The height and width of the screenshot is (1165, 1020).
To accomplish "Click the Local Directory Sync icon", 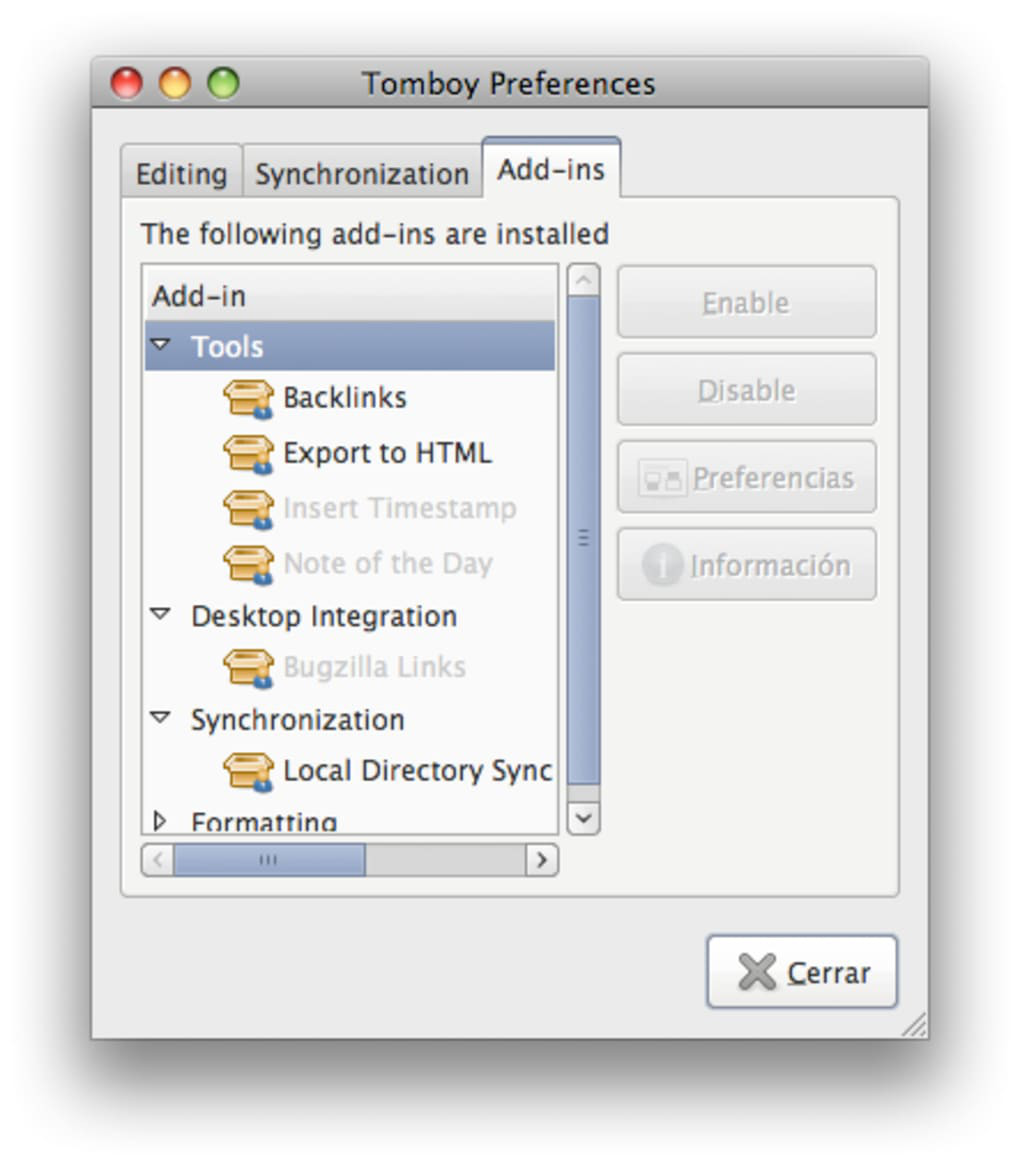I will pos(248,771).
